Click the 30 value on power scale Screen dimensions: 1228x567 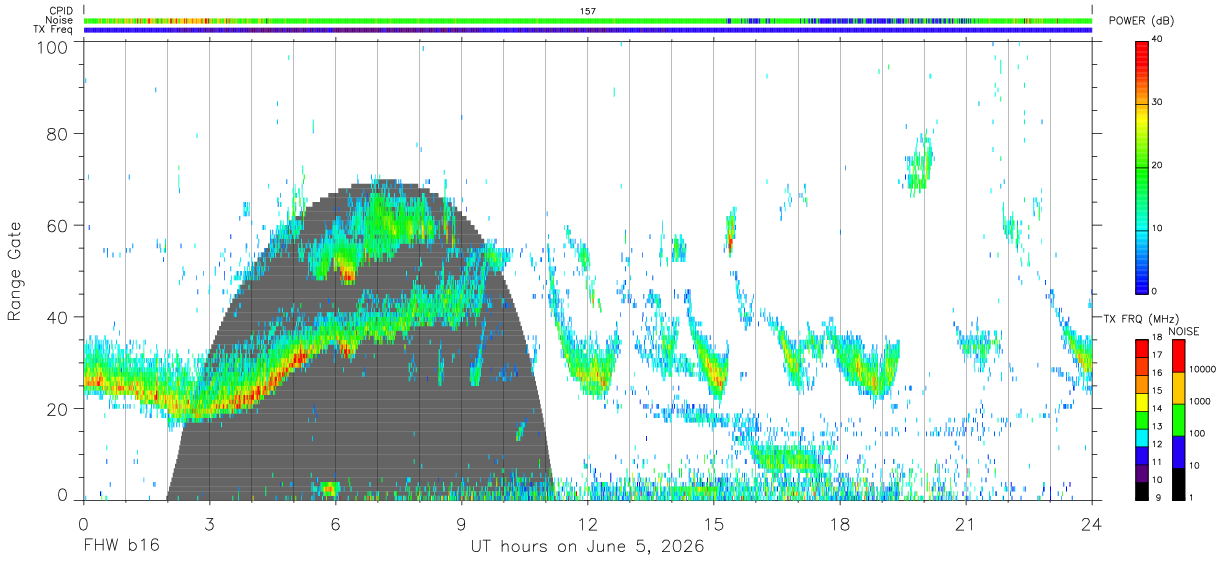(1158, 103)
